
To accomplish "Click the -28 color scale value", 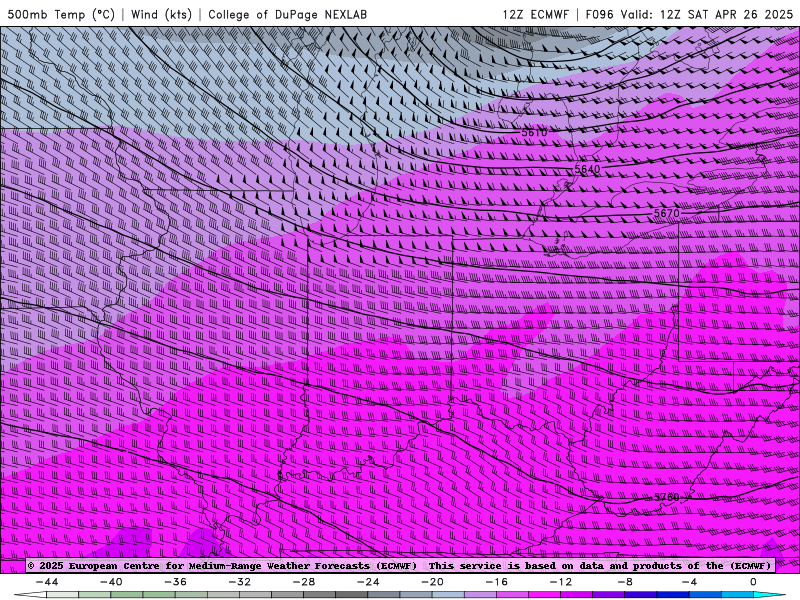I will click(304, 582).
